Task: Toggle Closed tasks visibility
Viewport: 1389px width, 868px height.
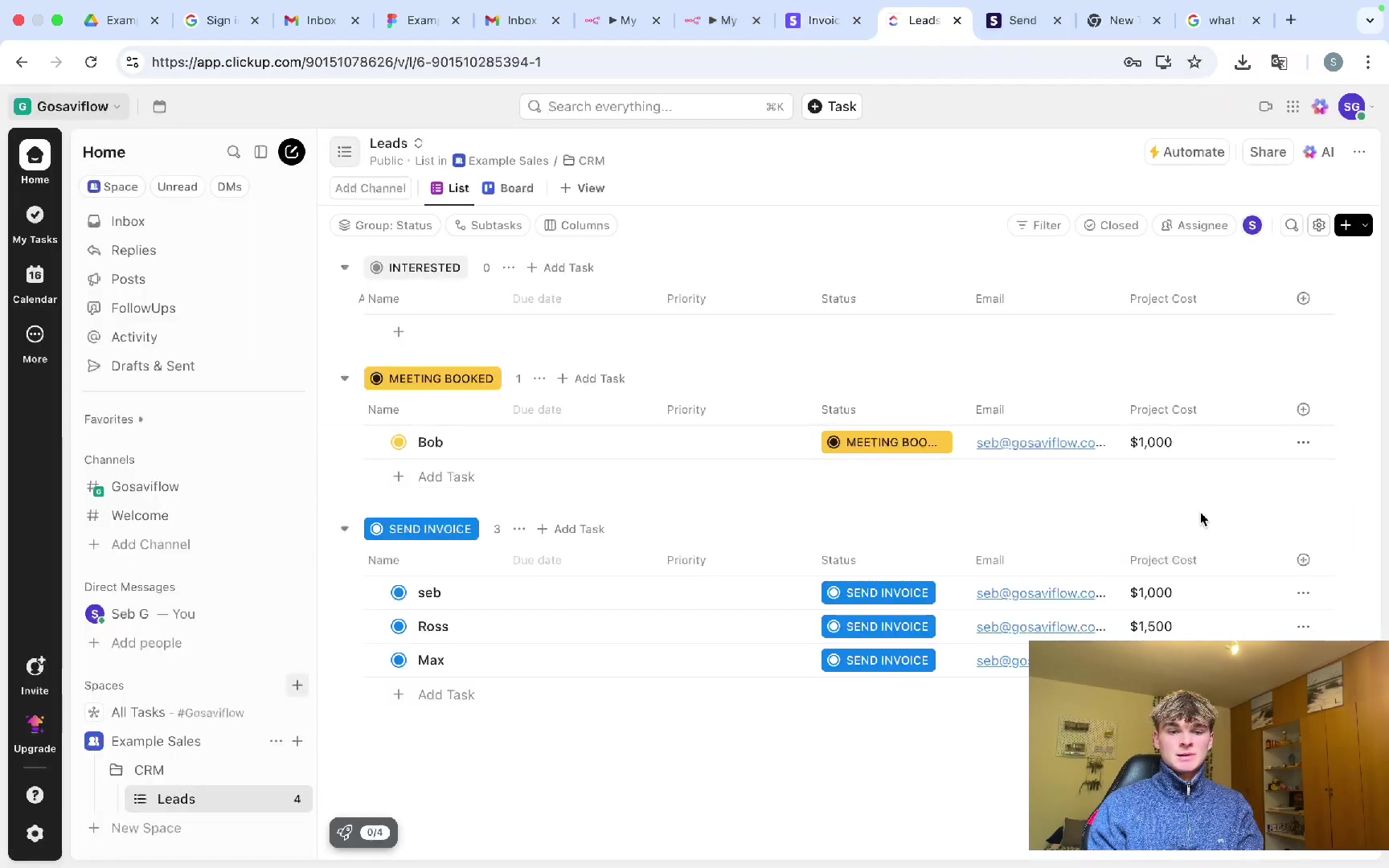Action: tap(1111, 225)
